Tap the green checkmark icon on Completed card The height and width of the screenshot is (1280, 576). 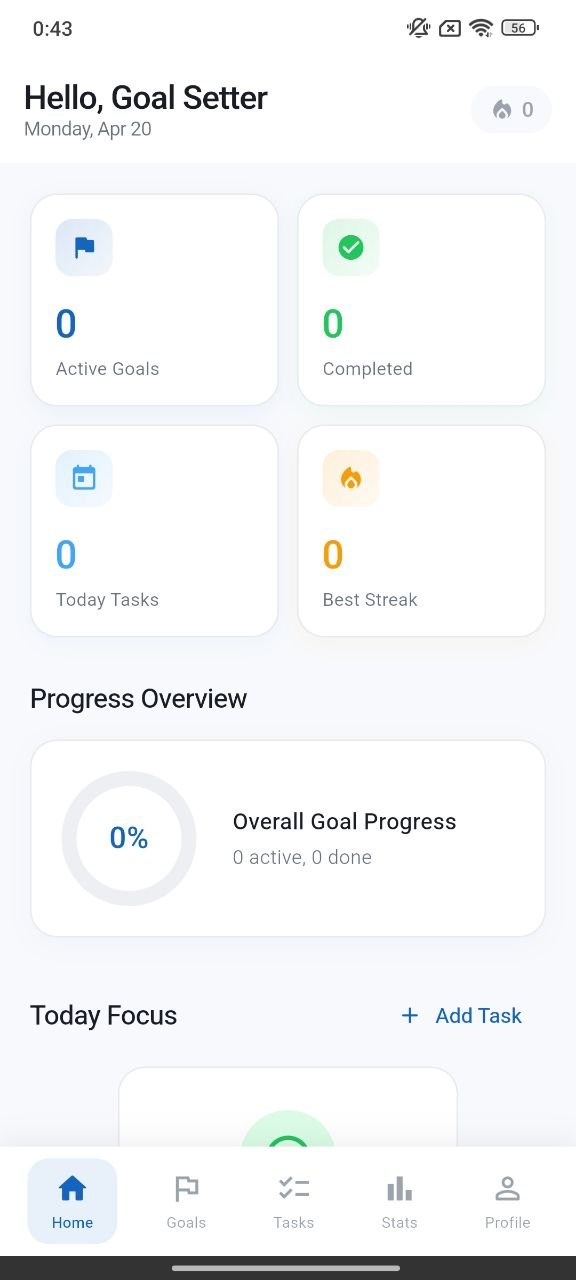pos(349,247)
